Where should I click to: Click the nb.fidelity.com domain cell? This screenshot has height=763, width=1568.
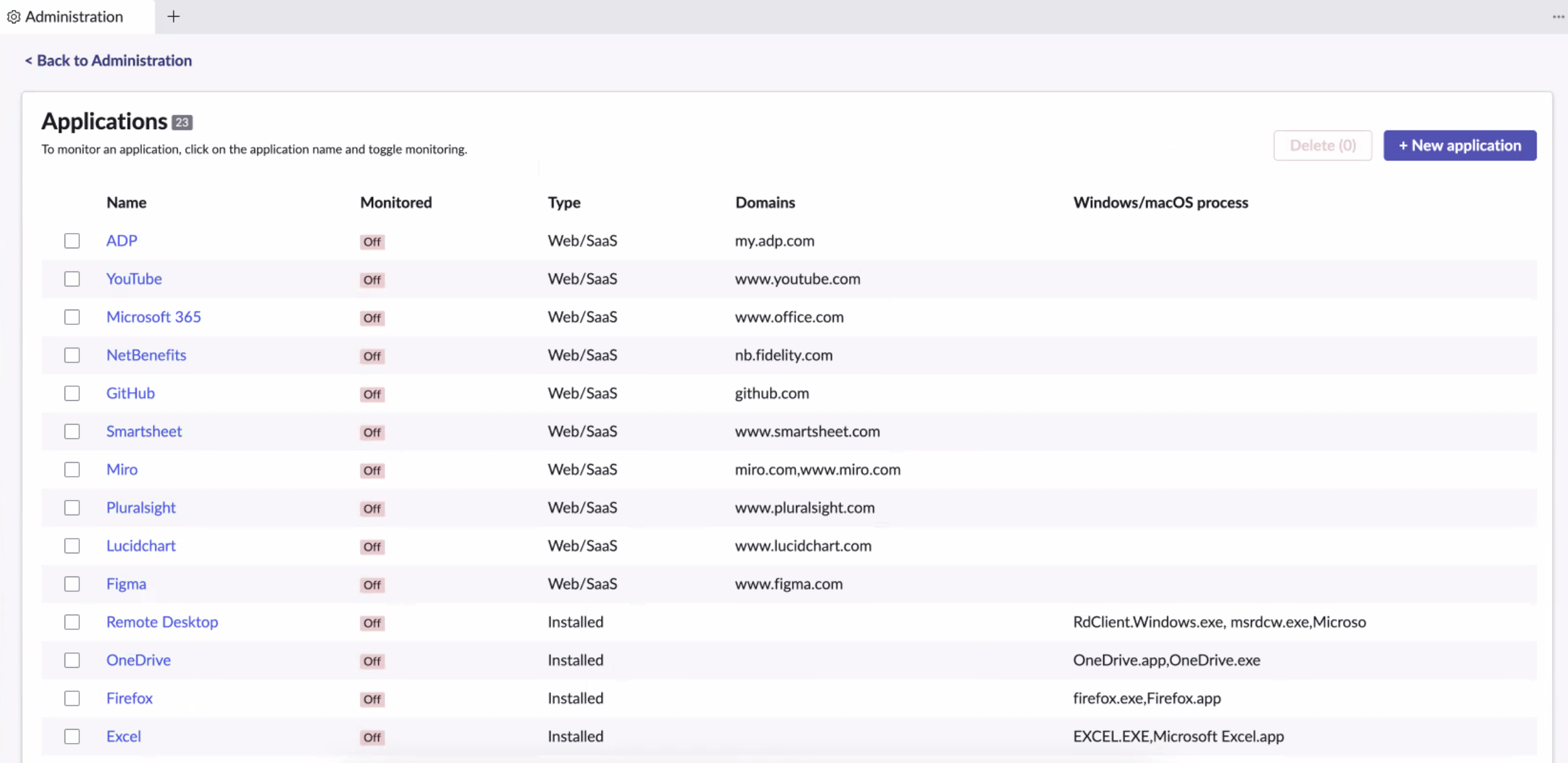783,355
